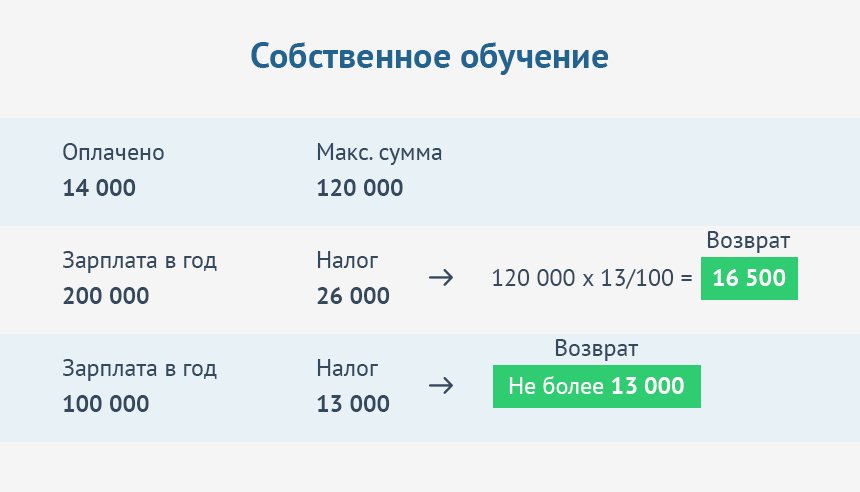Click the "Налог" label above 13 000
Image resolution: width=860 pixels, height=492 pixels.
click(347, 368)
